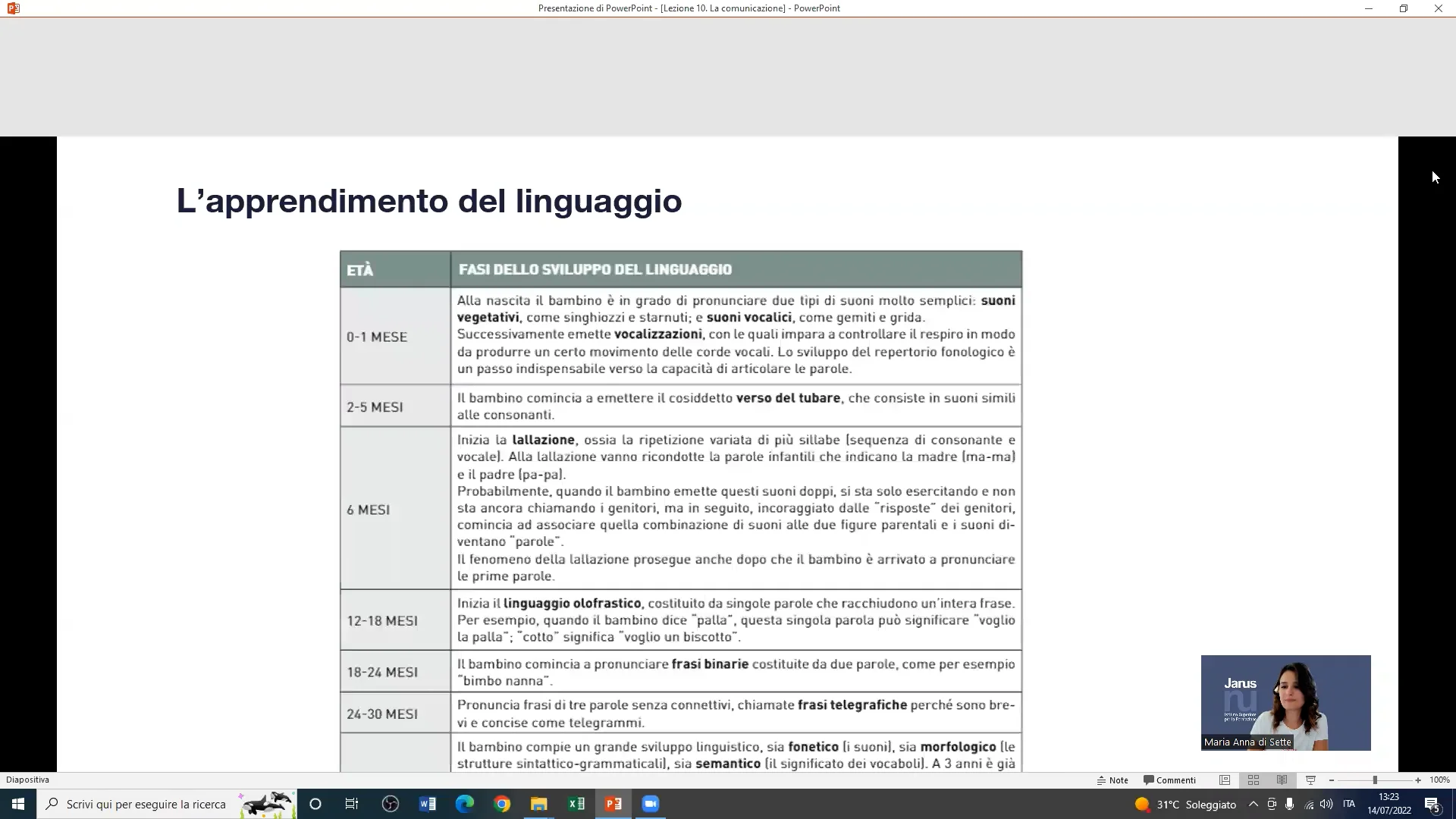The width and height of the screenshot is (1456, 819).
Task: Click the bold text frasi telegrafiche
Action: (x=852, y=704)
